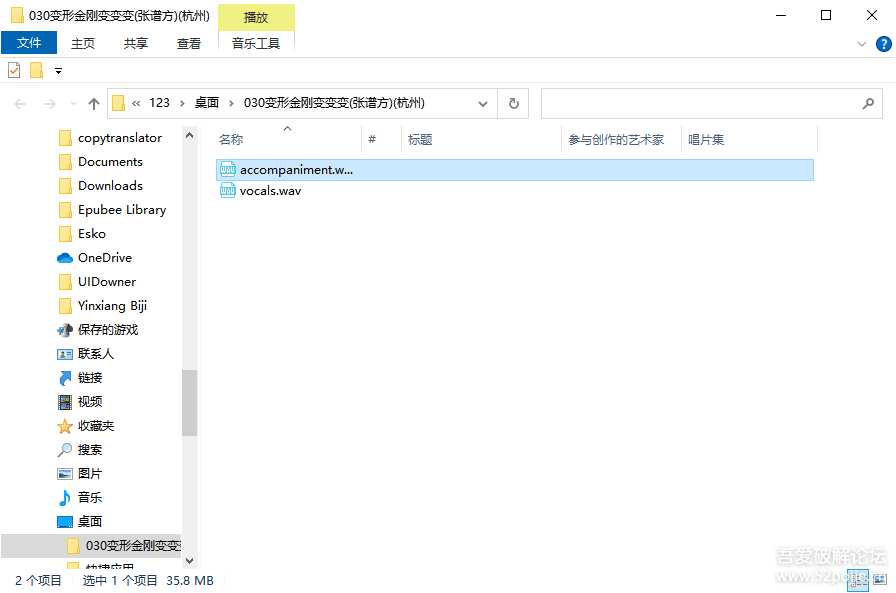Jump to 桌面 via the address bar breadcrumb

(x=206, y=103)
